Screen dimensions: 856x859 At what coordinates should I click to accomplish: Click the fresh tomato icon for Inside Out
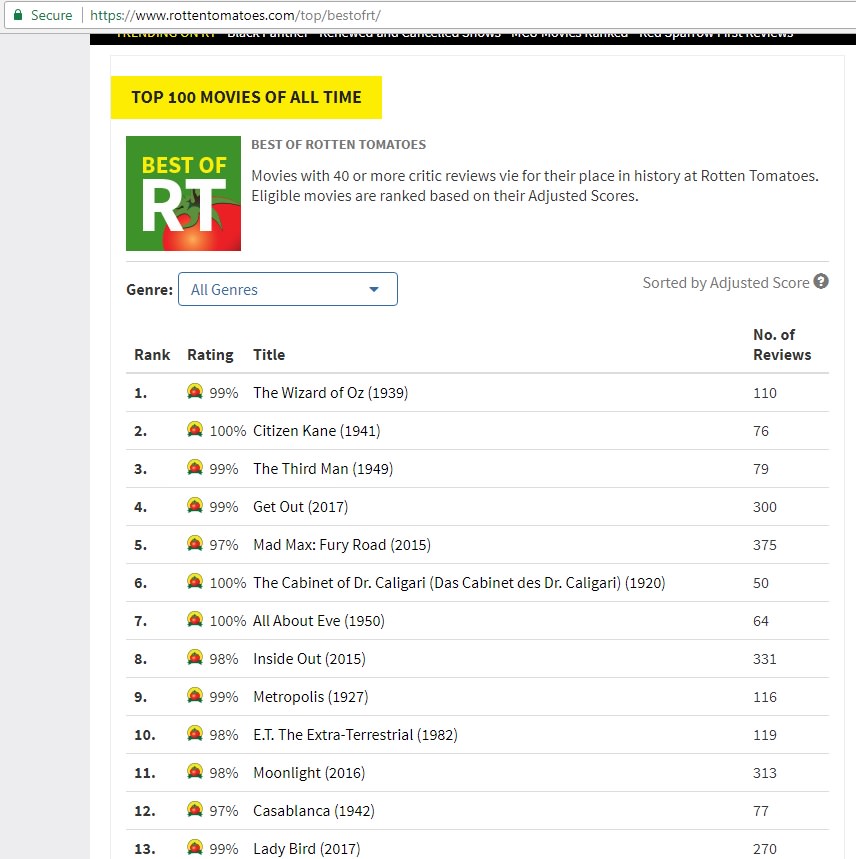(x=195, y=657)
